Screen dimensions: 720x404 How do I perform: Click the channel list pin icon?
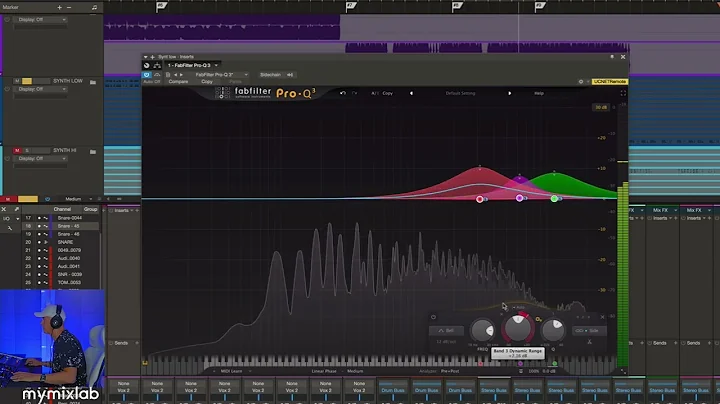tap(17, 209)
